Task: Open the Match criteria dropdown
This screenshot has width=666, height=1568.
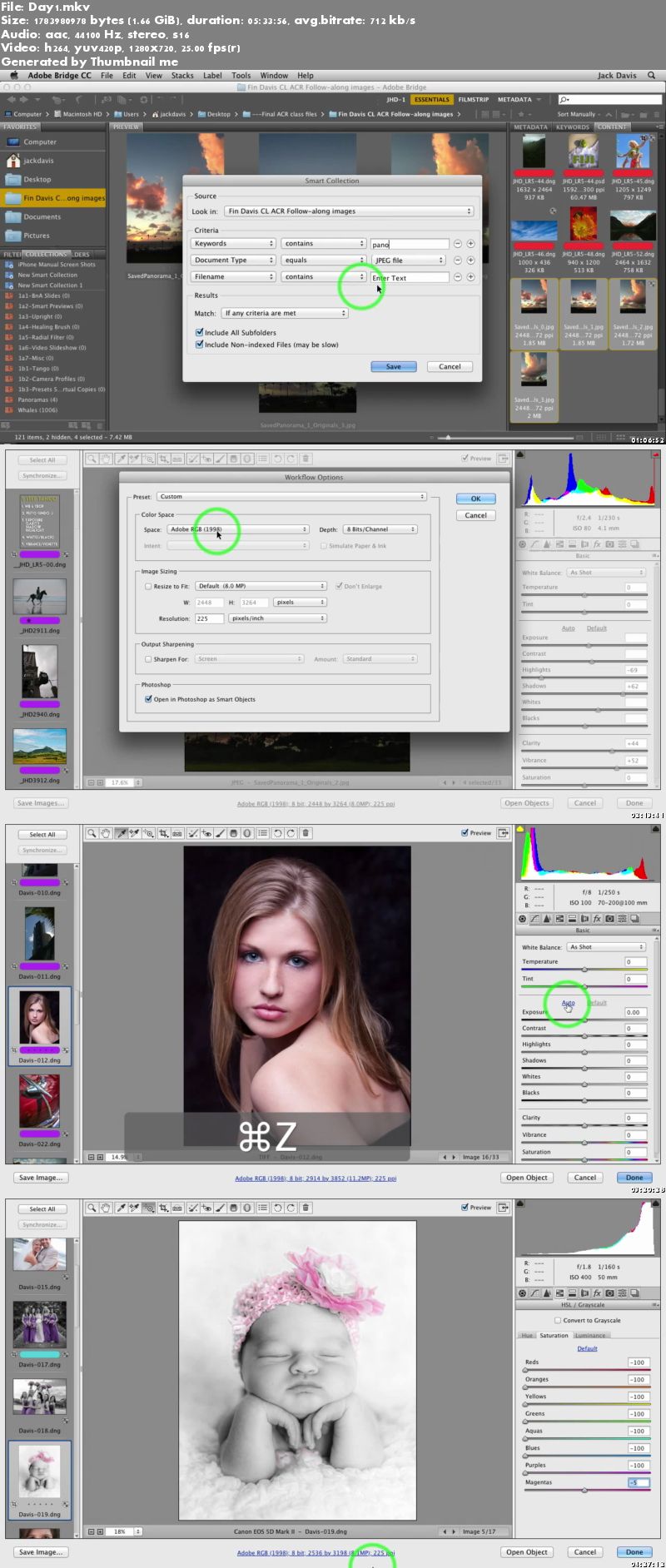Action: (x=285, y=314)
